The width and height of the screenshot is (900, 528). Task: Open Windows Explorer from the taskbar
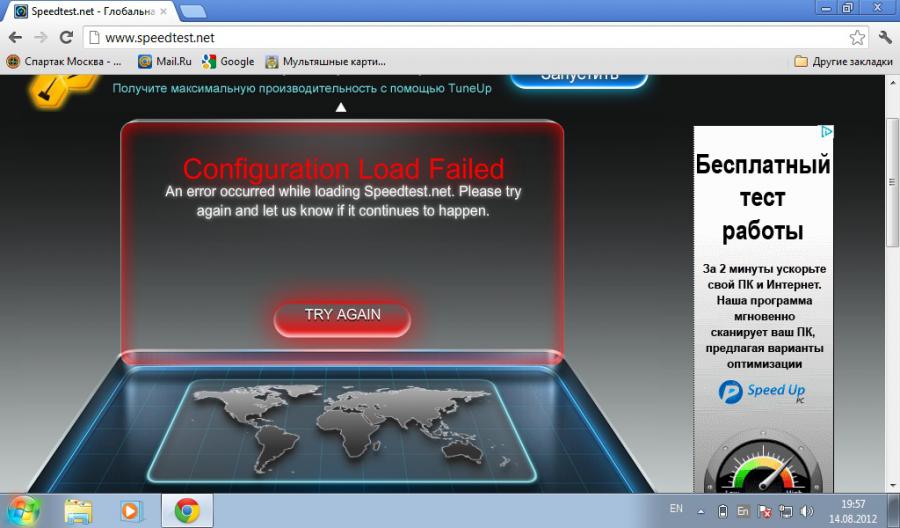(x=79, y=511)
